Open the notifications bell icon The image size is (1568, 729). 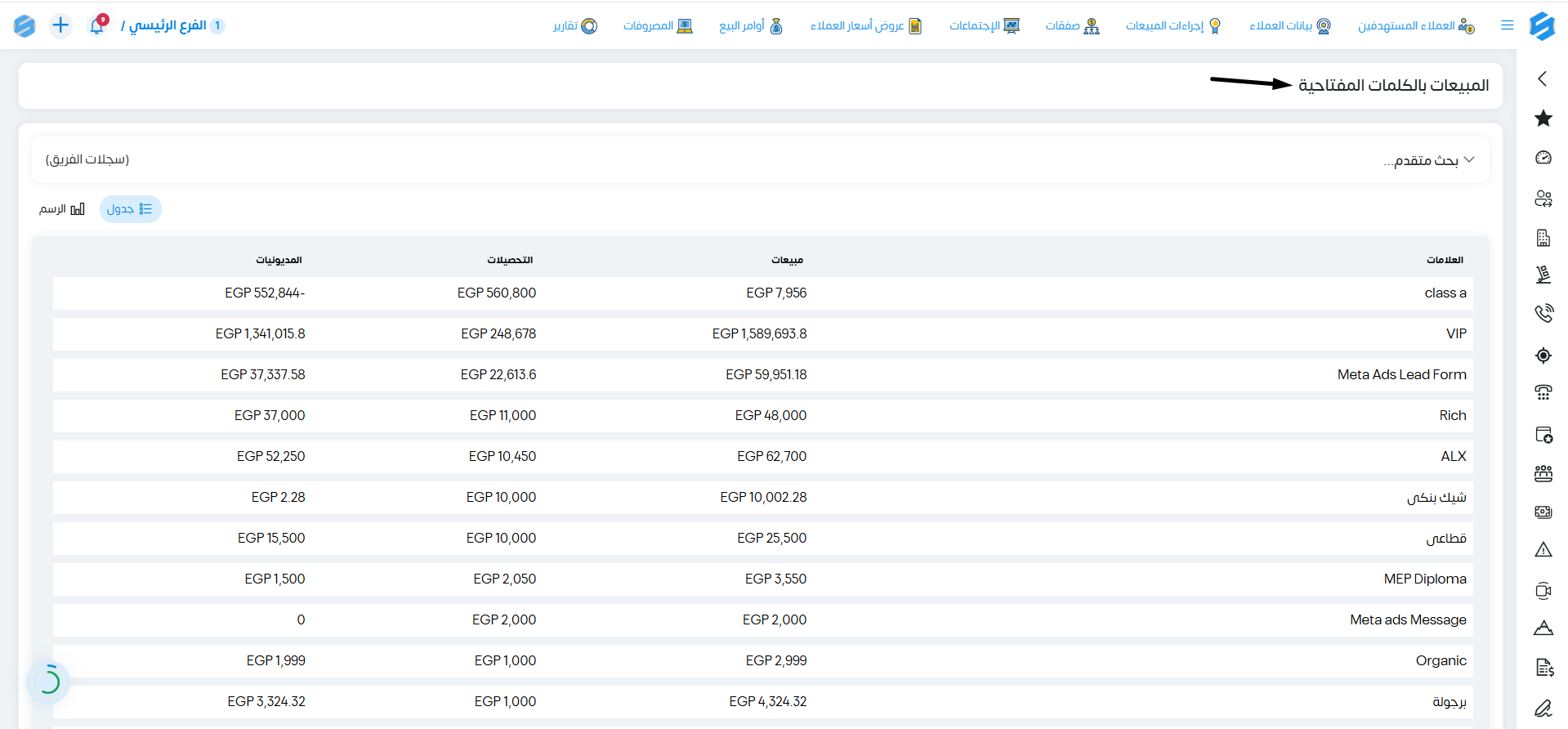click(x=97, y=25)
